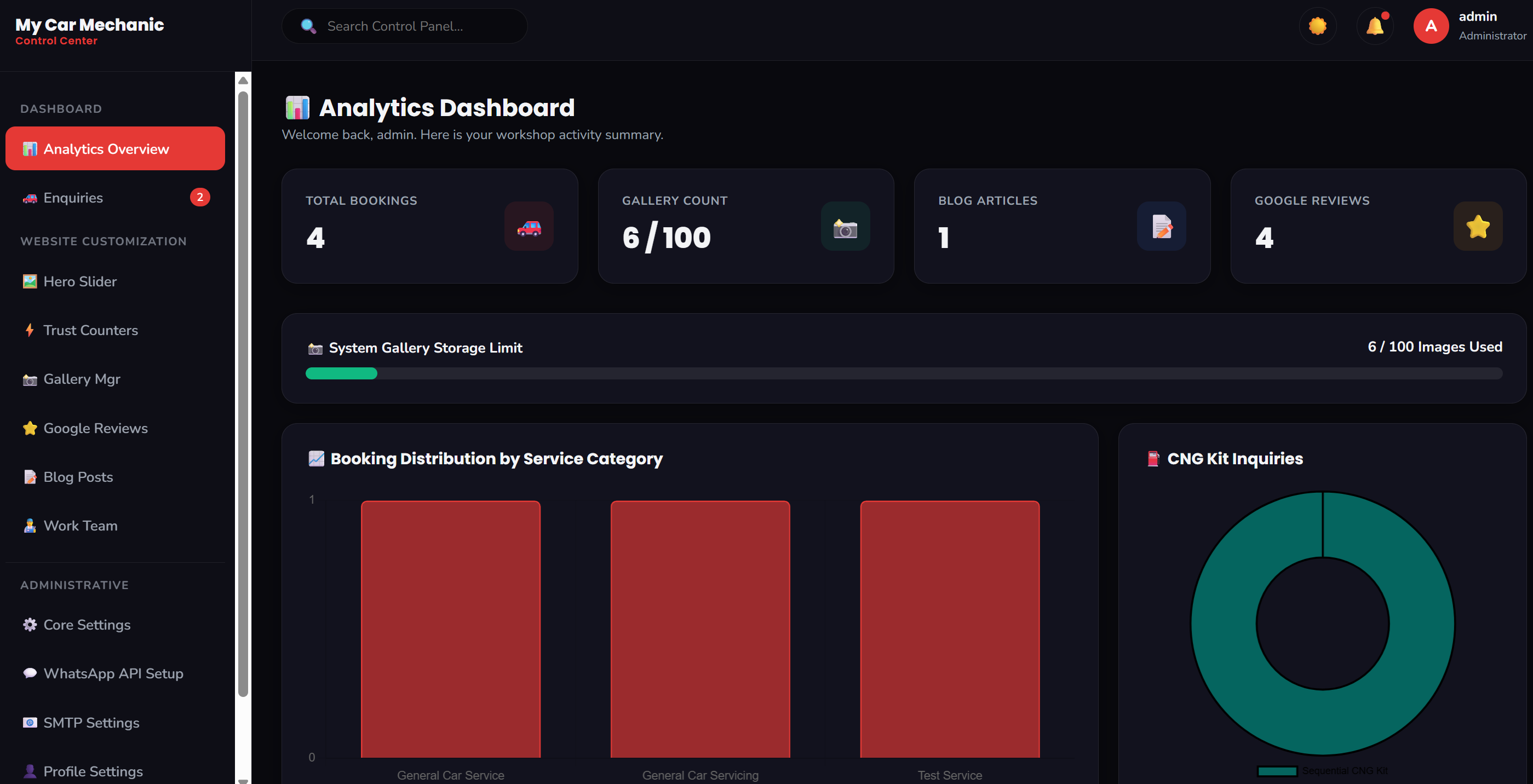
Task: Open Trust Counters page
Action: coord(115,330)
